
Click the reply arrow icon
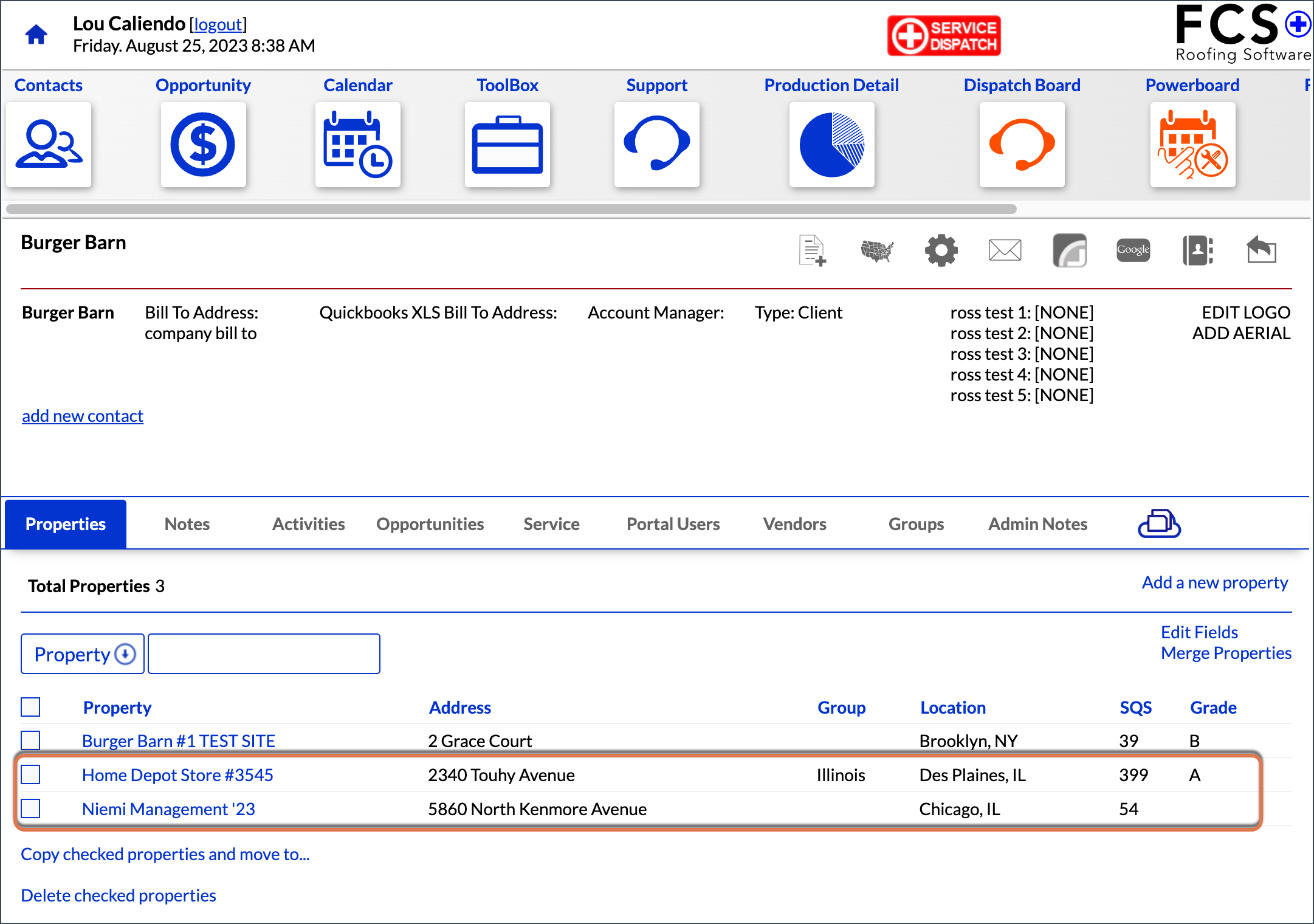click(1262, 250)
